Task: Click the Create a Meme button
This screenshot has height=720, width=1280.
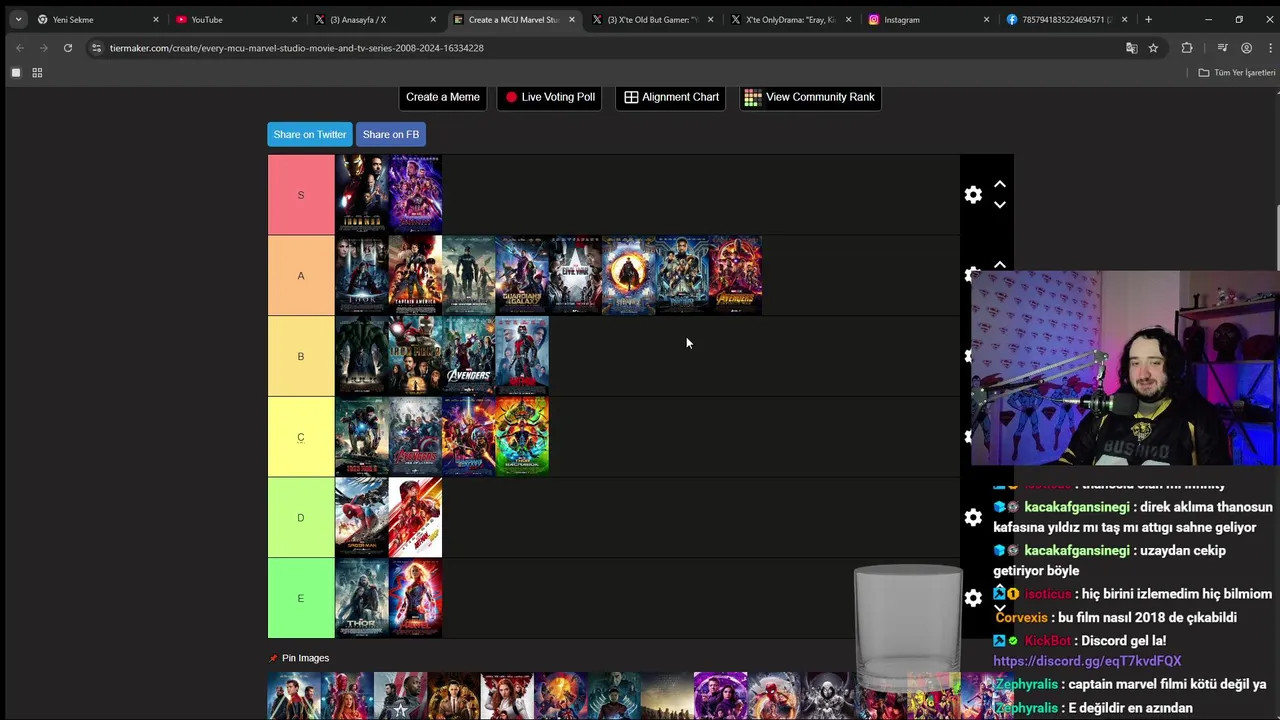Action: coord(443,97)
